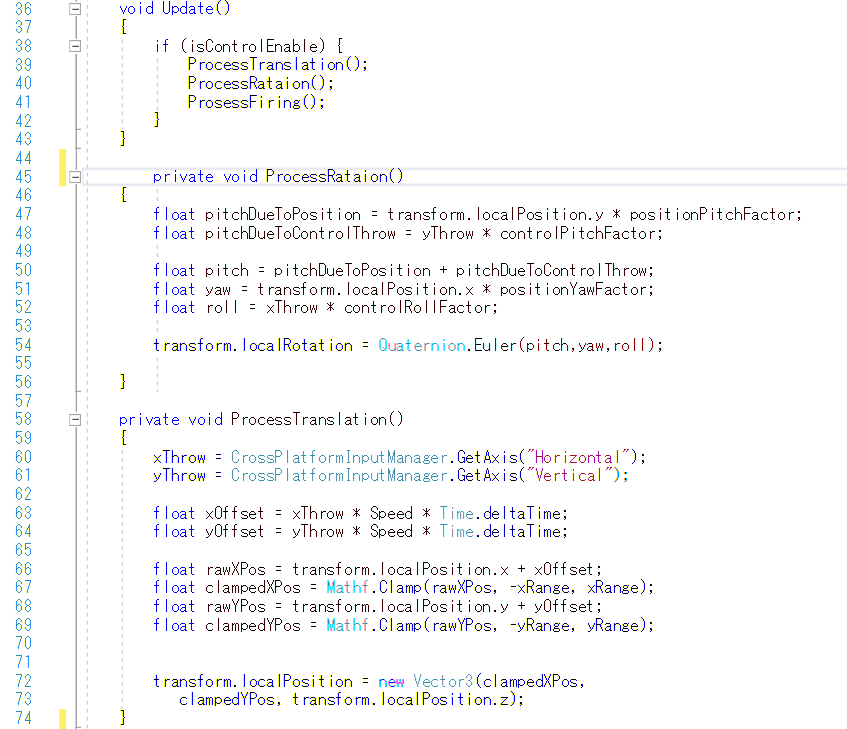The width and height of the screenshot is (847, 729).
Task: Click the "Horizontal" string literal
Action: coord(580,457)
